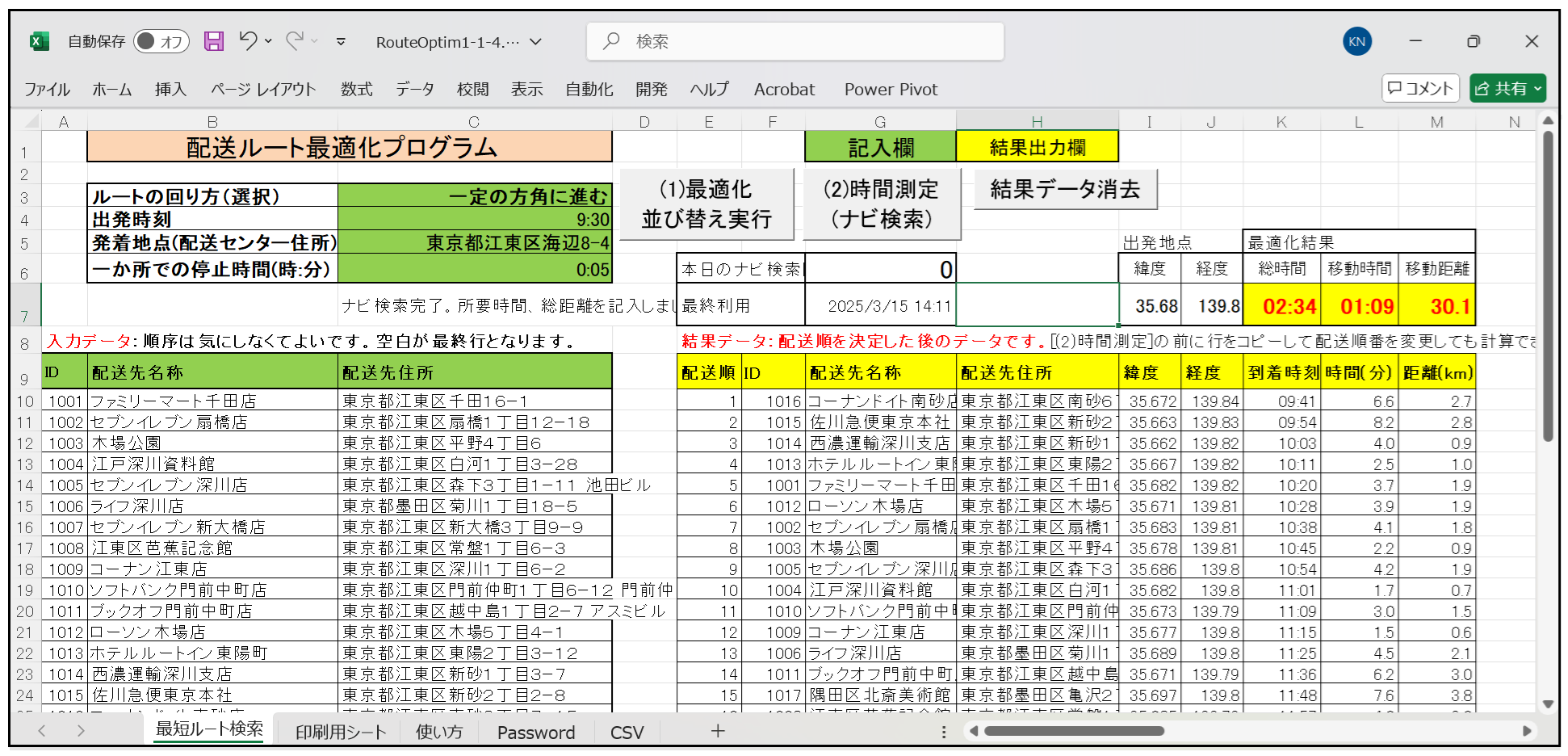
Task: Select the travel distance cell 30.1
Action: [1436, 304]
